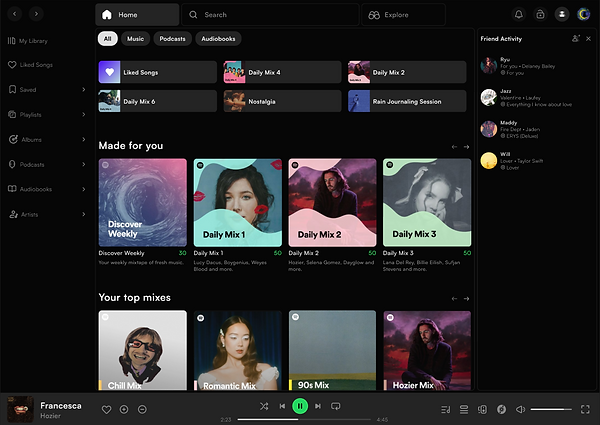Viewport: 600px width, 425px height.
Task: Open the play queue icon
Action: pyautogui.click(x=464, y=409)
